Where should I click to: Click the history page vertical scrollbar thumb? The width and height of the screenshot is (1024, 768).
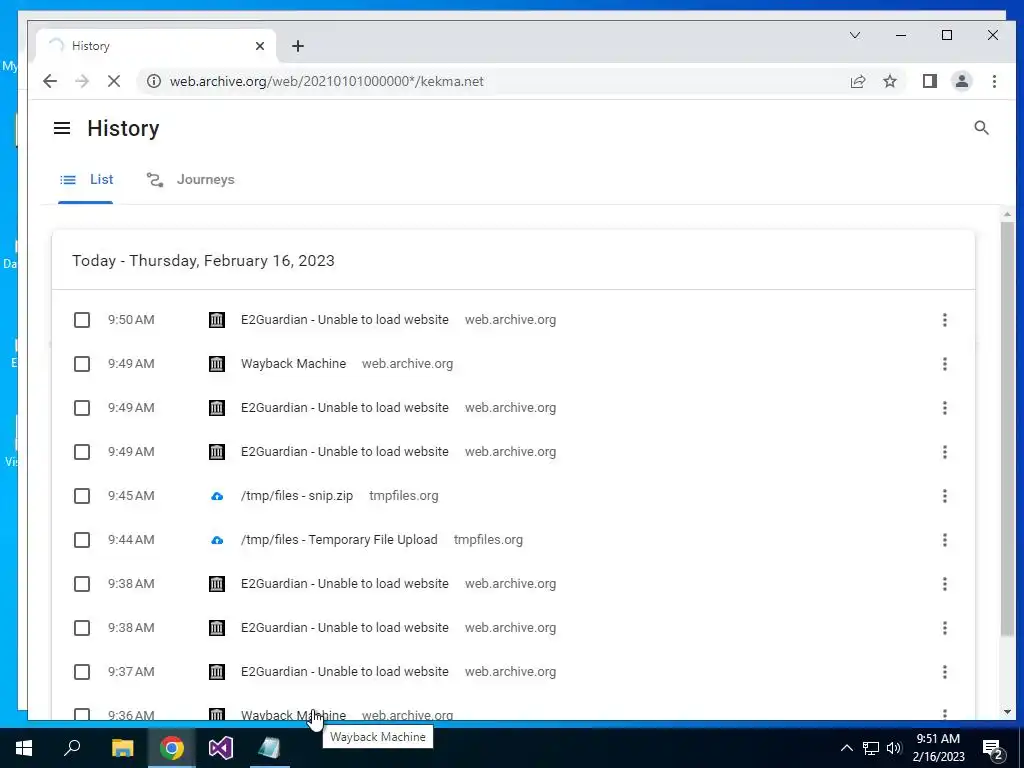(1007, 428)
